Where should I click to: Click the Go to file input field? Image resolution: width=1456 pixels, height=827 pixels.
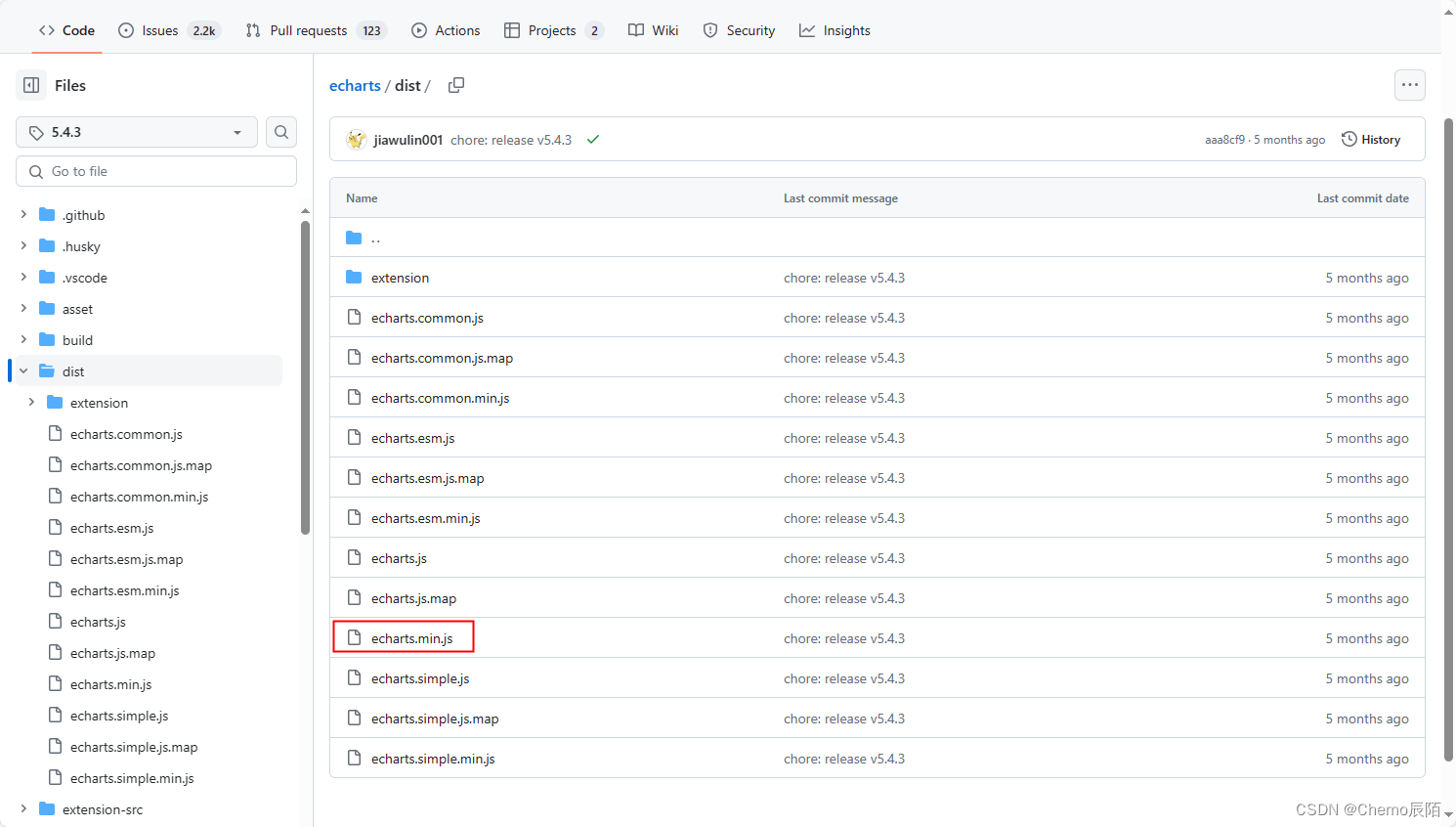coord(155,170)
